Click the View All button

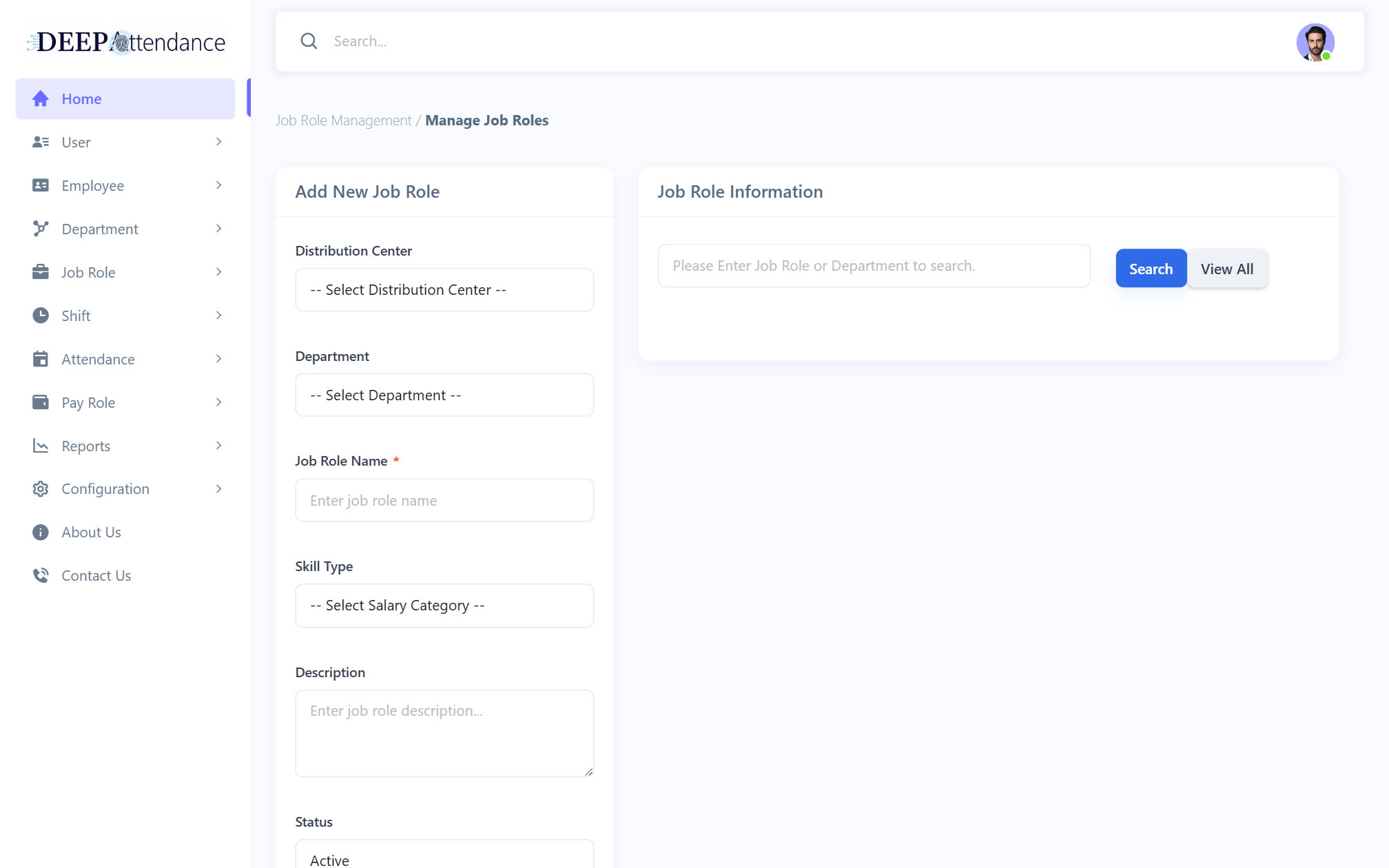(x=1227, y=269)
